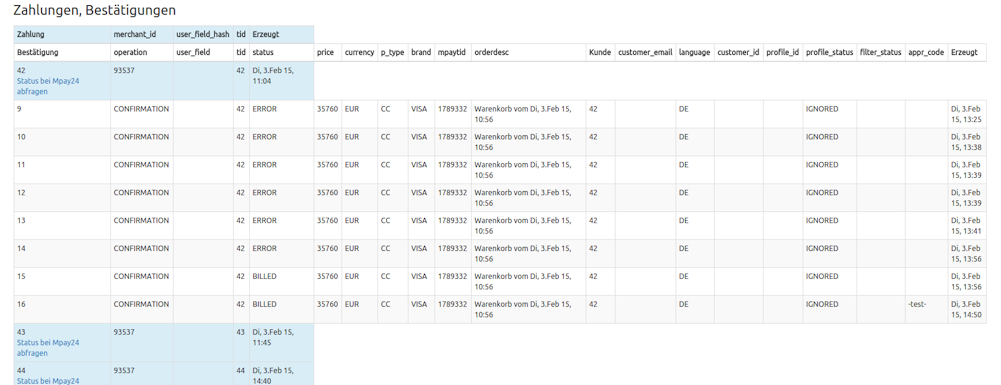1001x385 pixels.
Task: Click the 'p_type' column header
Action: click(x=393, y=53)
